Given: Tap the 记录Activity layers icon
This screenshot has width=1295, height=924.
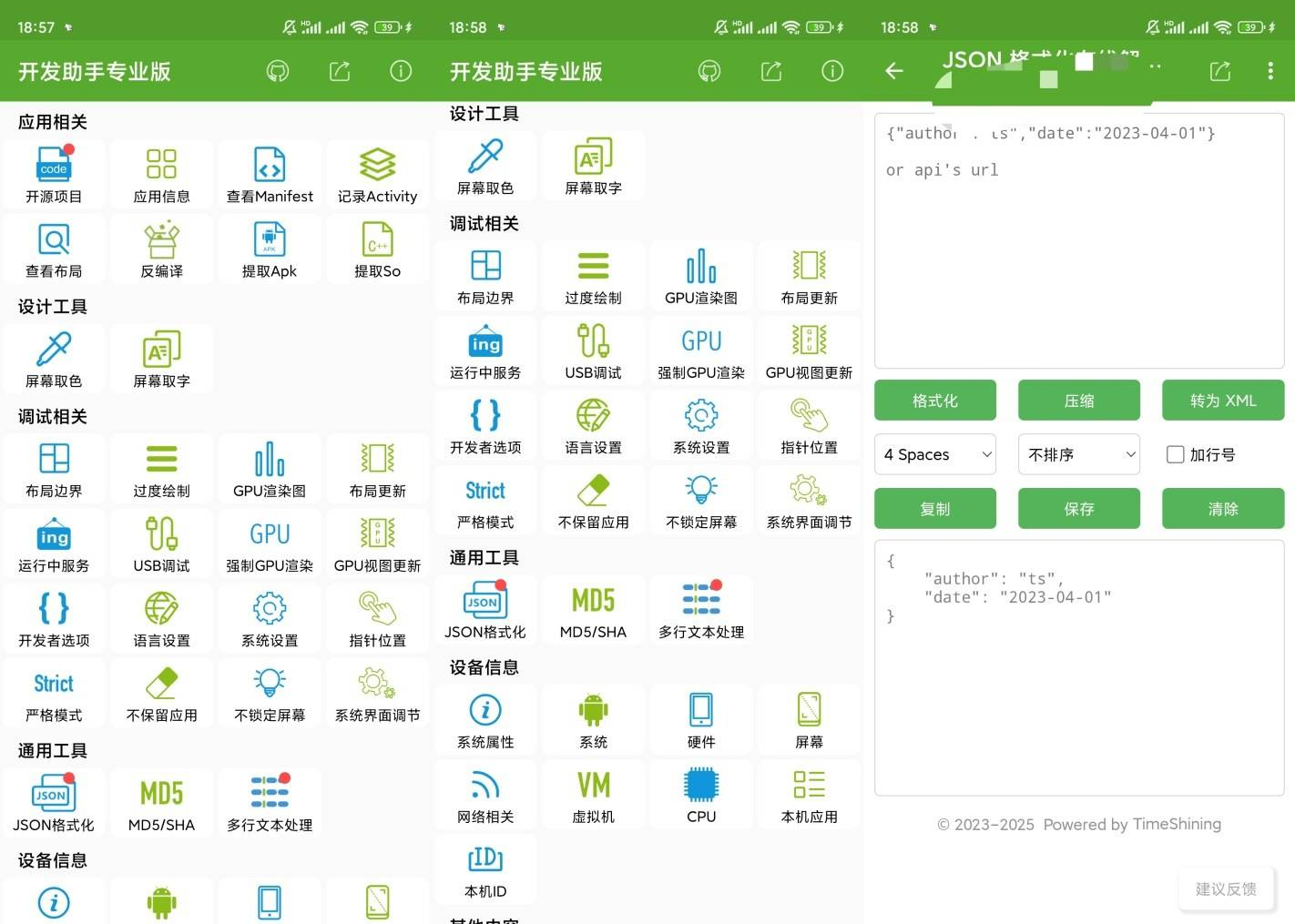Looking at the screenshot, I should 377,165.
